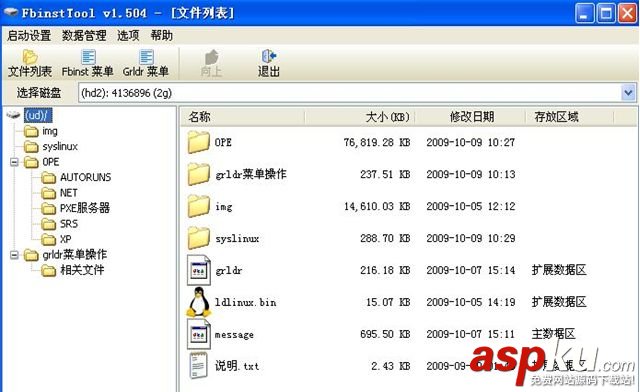Click the 退出 exit toolbar icon

[x=269, y=63]
